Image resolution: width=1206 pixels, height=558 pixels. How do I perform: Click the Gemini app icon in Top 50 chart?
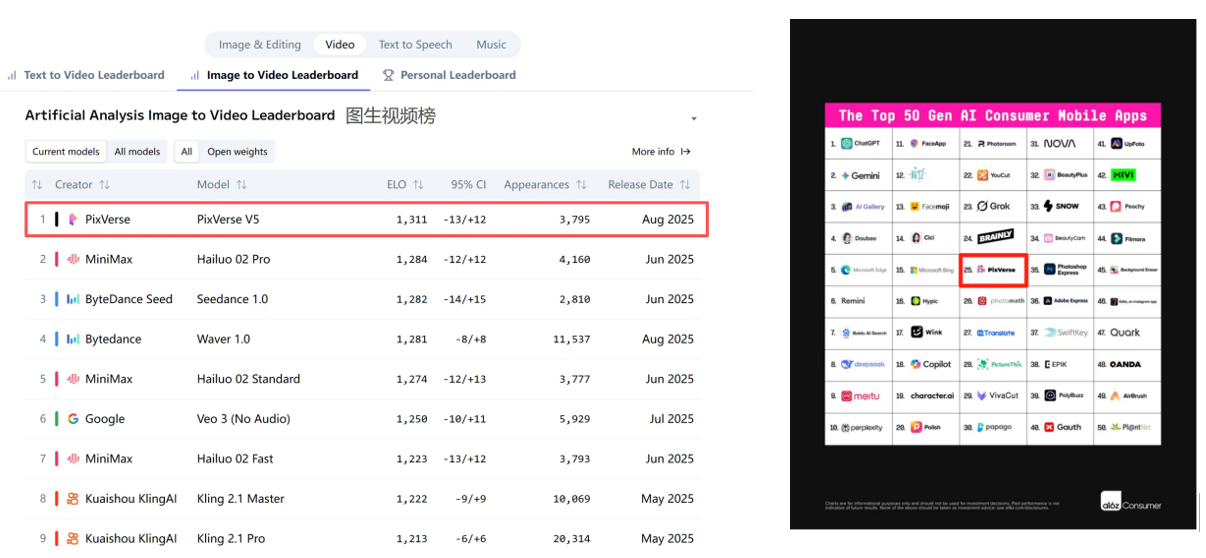tap(845, 175)
